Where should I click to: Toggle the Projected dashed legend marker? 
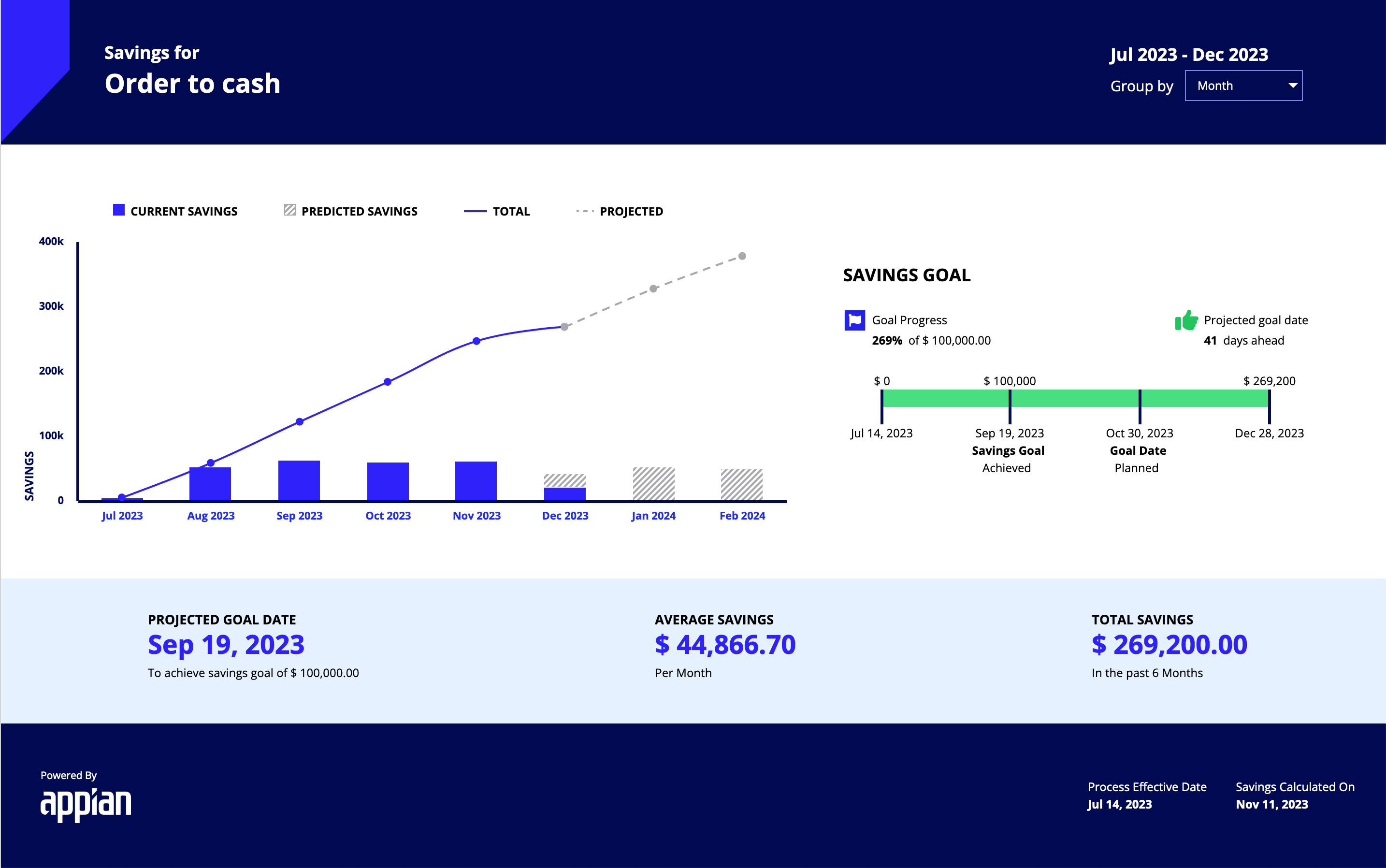[x=584, y=211]
